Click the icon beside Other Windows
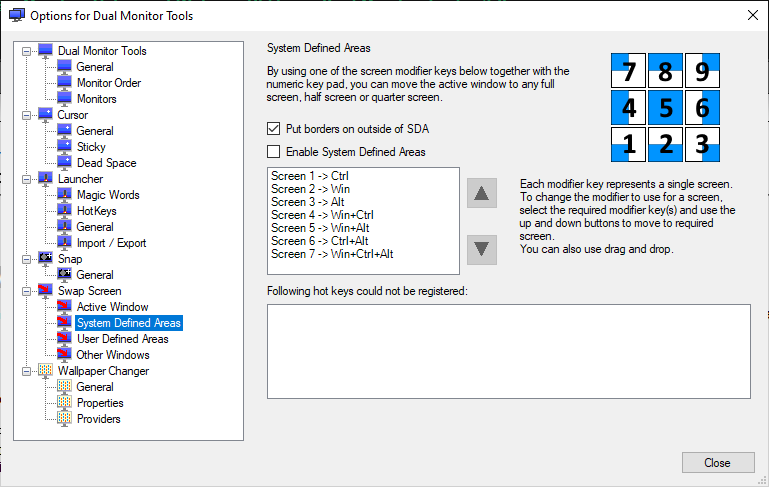 click(64, 355)
